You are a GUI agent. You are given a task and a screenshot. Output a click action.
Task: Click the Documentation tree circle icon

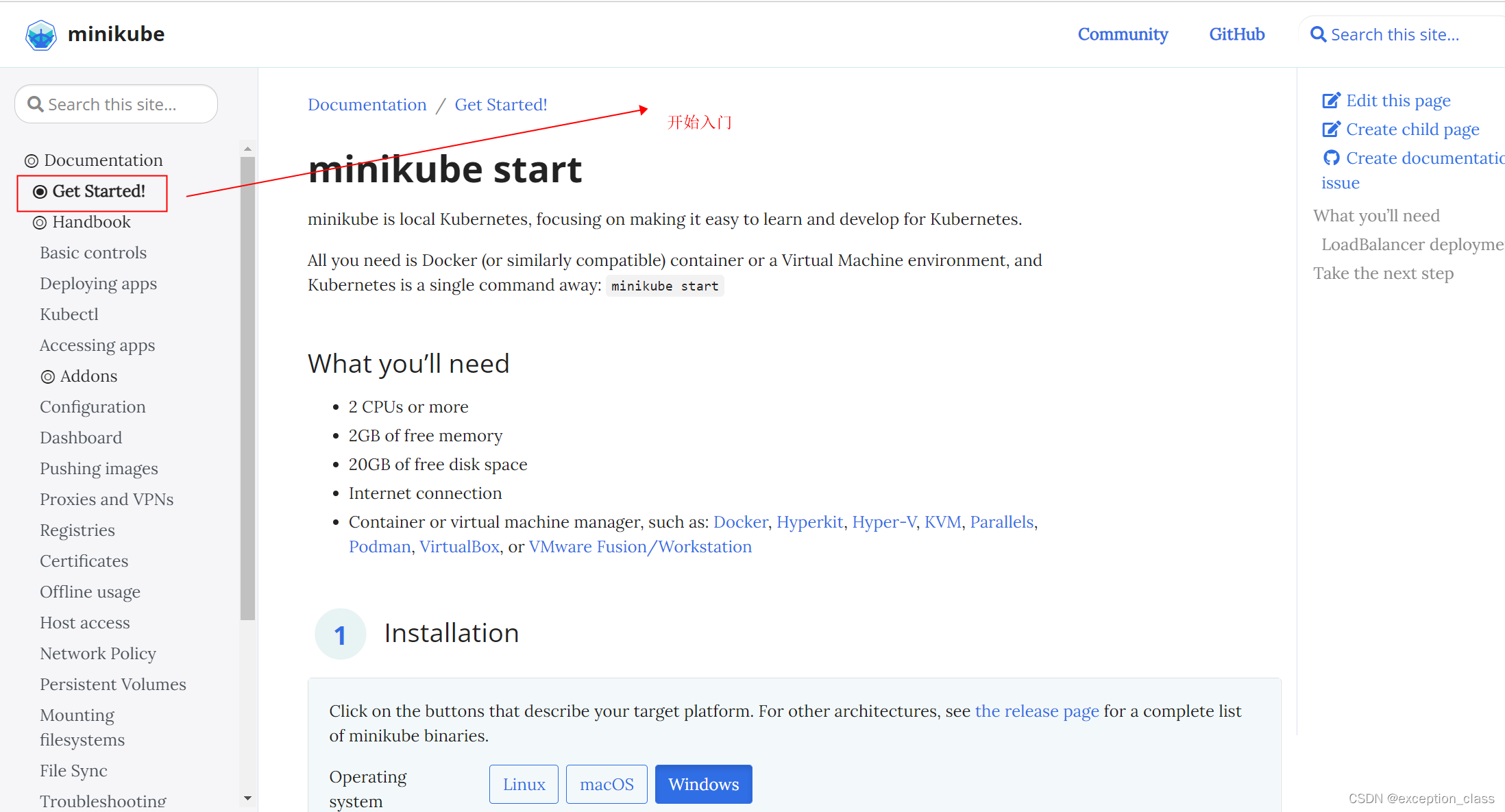[x=32, y=161]
